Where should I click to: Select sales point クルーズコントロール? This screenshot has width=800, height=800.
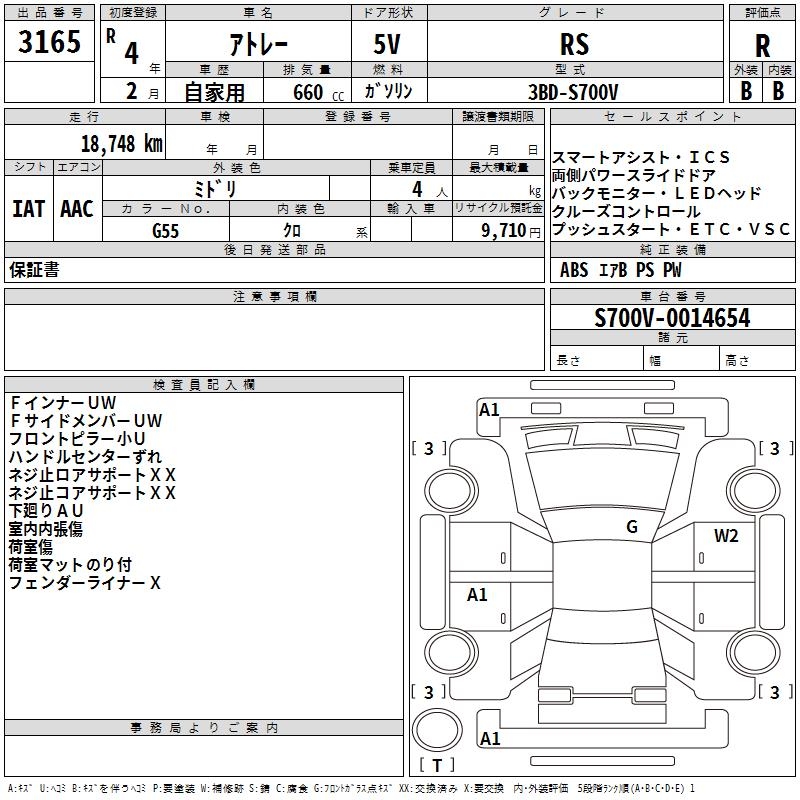[626, 211]
